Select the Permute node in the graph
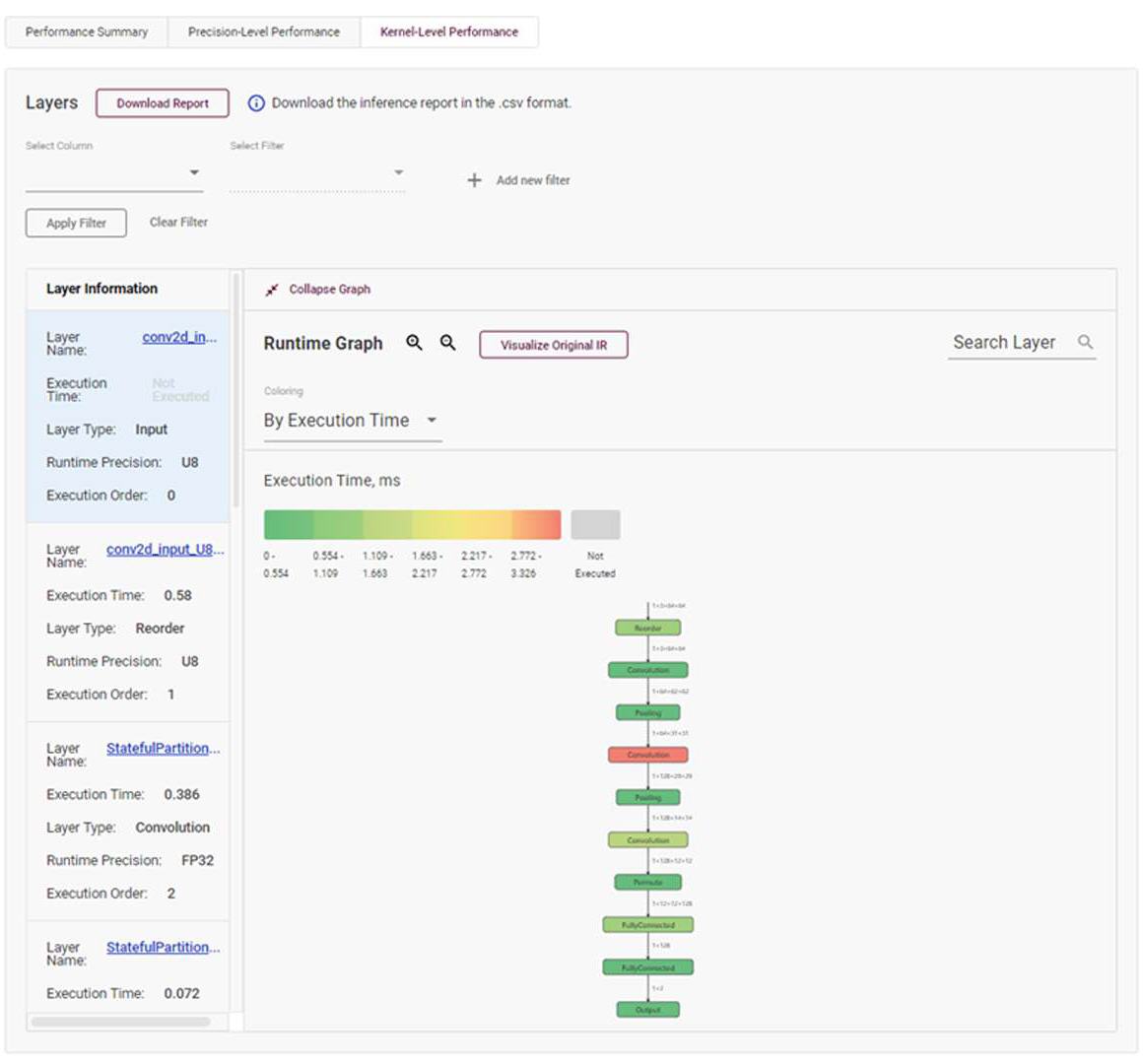 [647, 883]
